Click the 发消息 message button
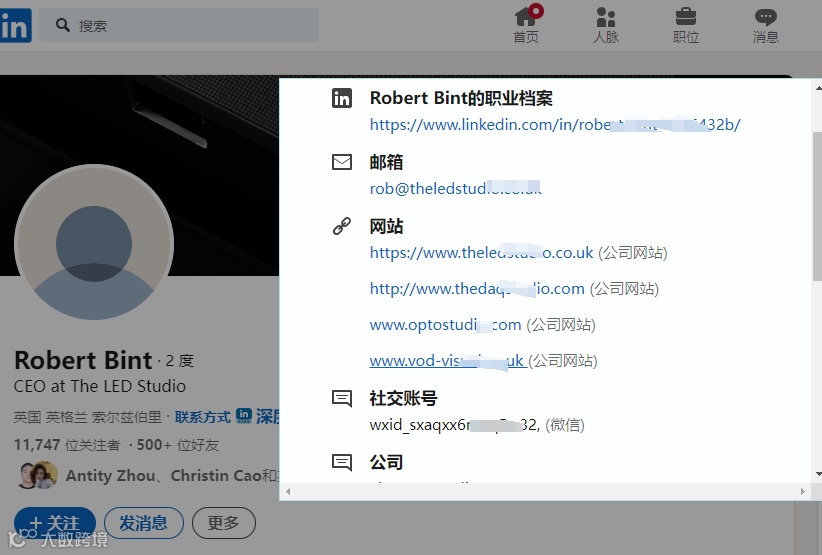 [x=144, y=523]
